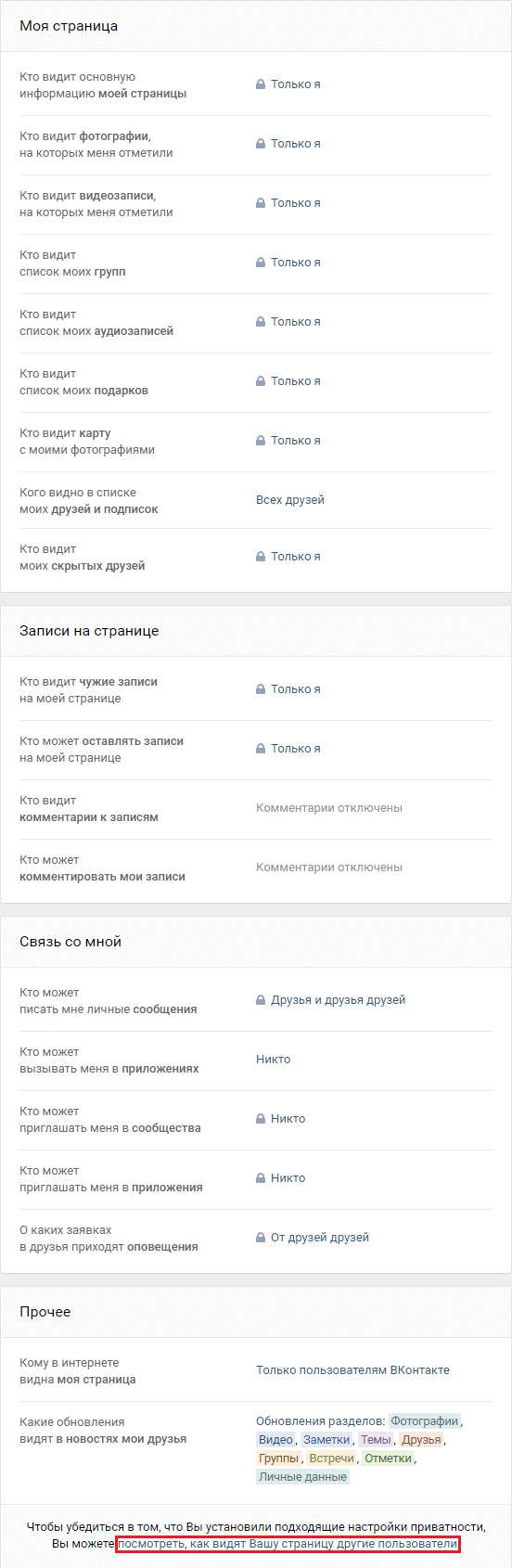The height and width of the screenshot is (1568, 512).
Task: Click lock icon for groups list privacy
Action: pyautogui.click(x=261, y=263)
